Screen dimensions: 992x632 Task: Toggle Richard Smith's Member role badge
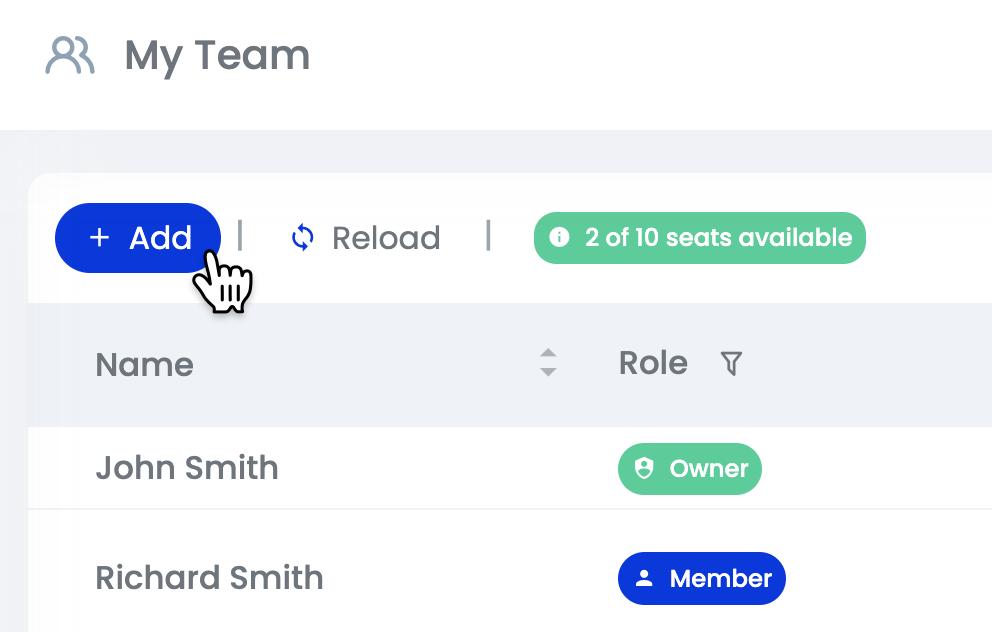click(701, 578)
